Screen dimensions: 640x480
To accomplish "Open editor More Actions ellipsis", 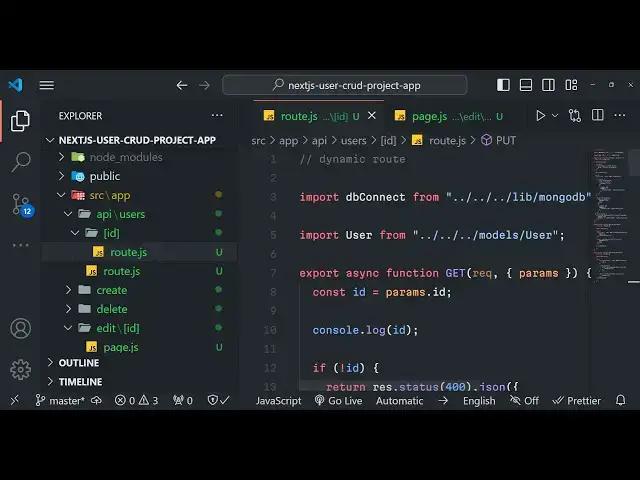I will coord(620,116).
